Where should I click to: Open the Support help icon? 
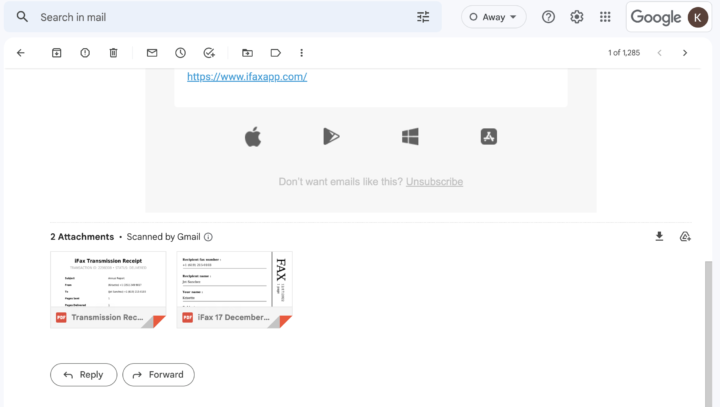548,17
